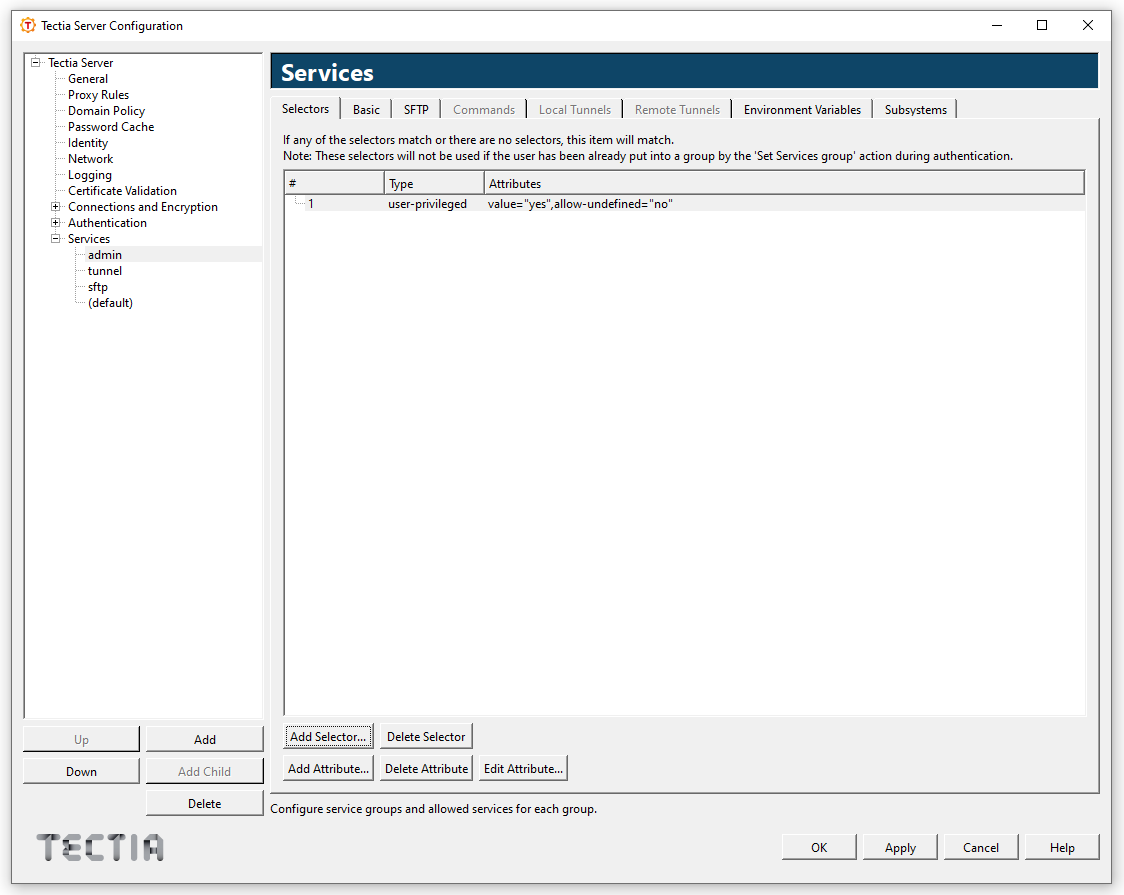Image resolution: width=1124 pixels, height=895 pixels.
Task: Click the value="yes" attributes cell
Action: pyautogui.click(x=580, y=204)
